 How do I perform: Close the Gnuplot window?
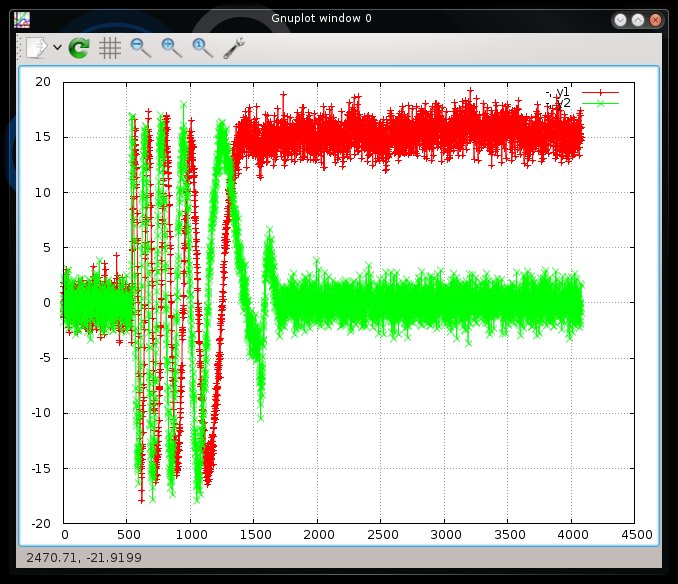tap(655, 19)
